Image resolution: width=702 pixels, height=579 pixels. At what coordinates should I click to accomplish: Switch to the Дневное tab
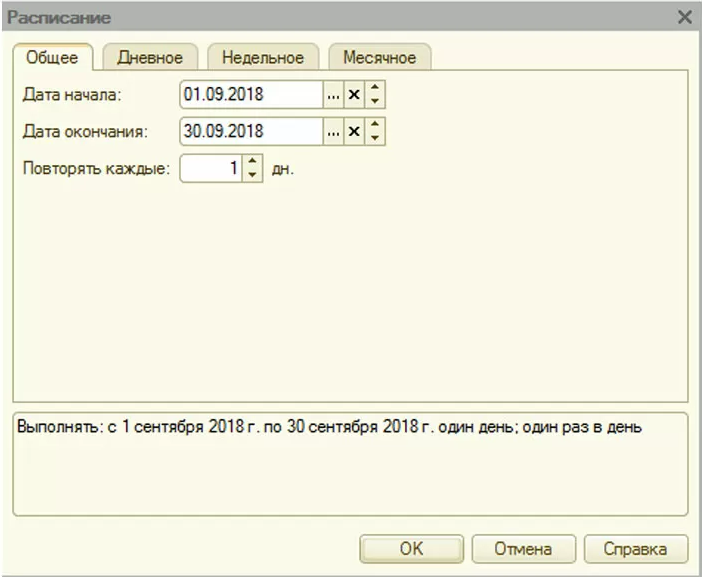click(150, 57)
